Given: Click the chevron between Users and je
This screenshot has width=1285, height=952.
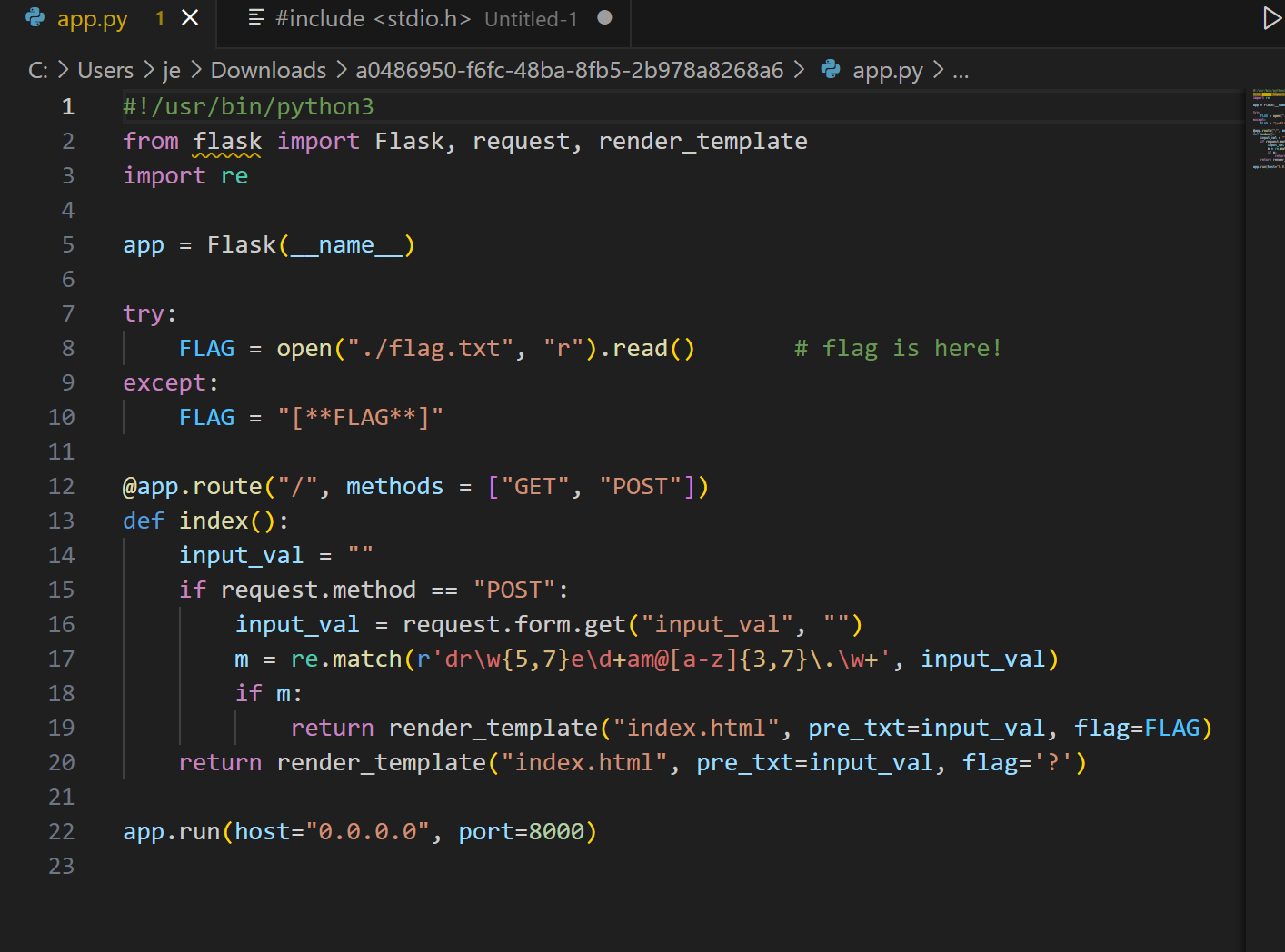Looking at the screenshot, I should tap(150, 70).
